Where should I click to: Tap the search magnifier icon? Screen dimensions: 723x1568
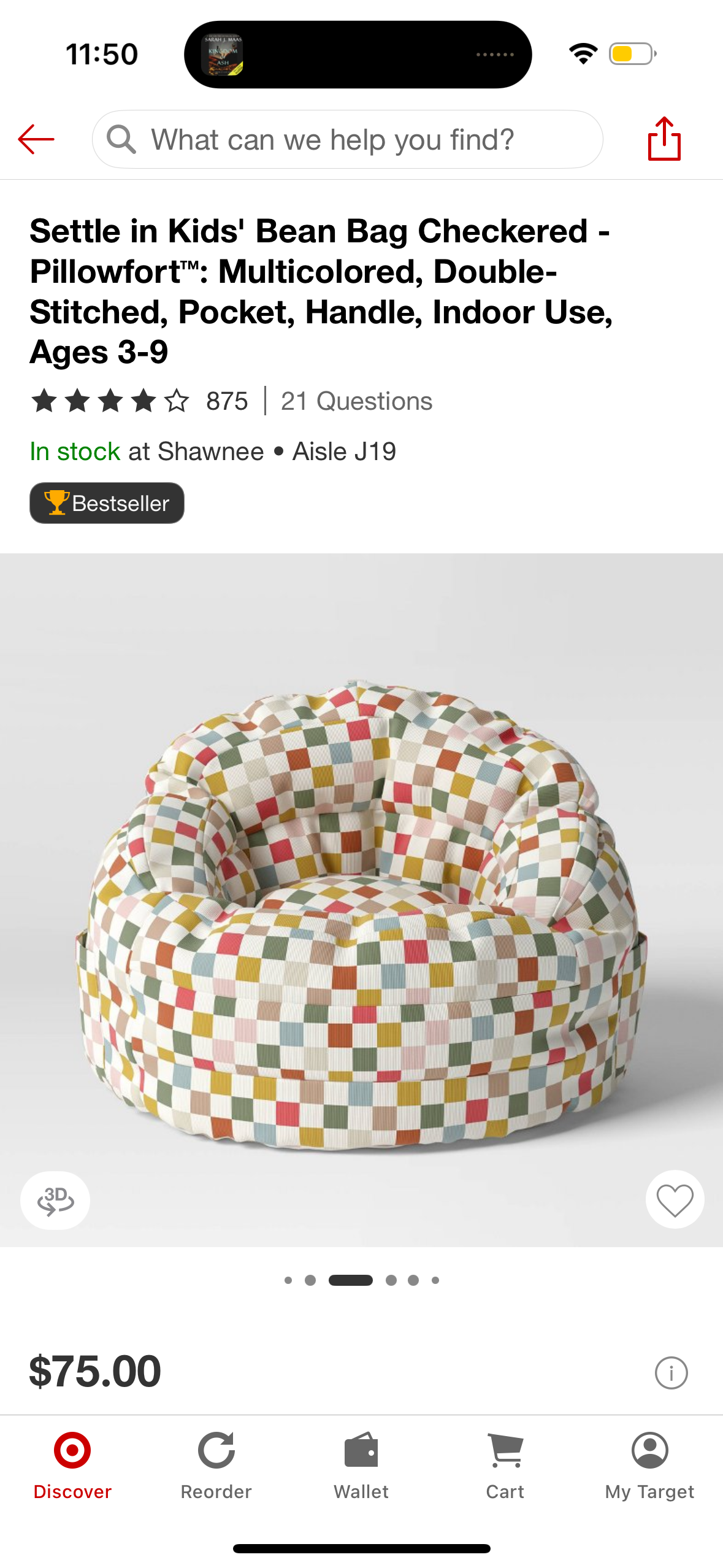tap(121, 139)
